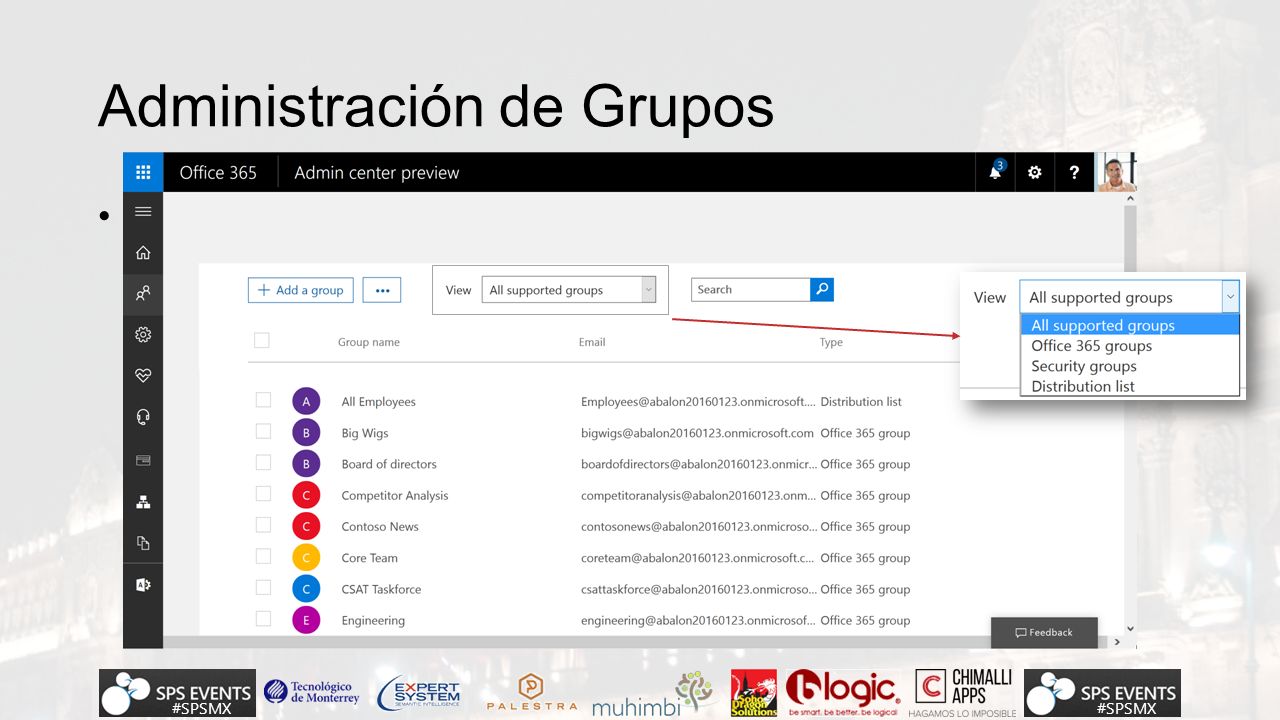
Task: Open the help question mark icon
Action: (1074, 172)
